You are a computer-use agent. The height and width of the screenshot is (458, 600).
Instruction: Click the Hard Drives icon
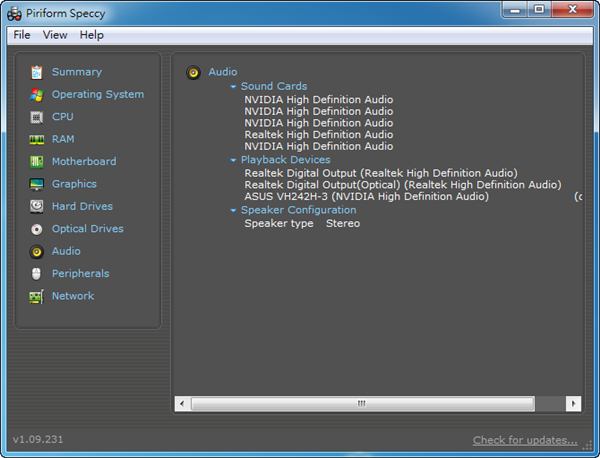click(x=37, y=207)
